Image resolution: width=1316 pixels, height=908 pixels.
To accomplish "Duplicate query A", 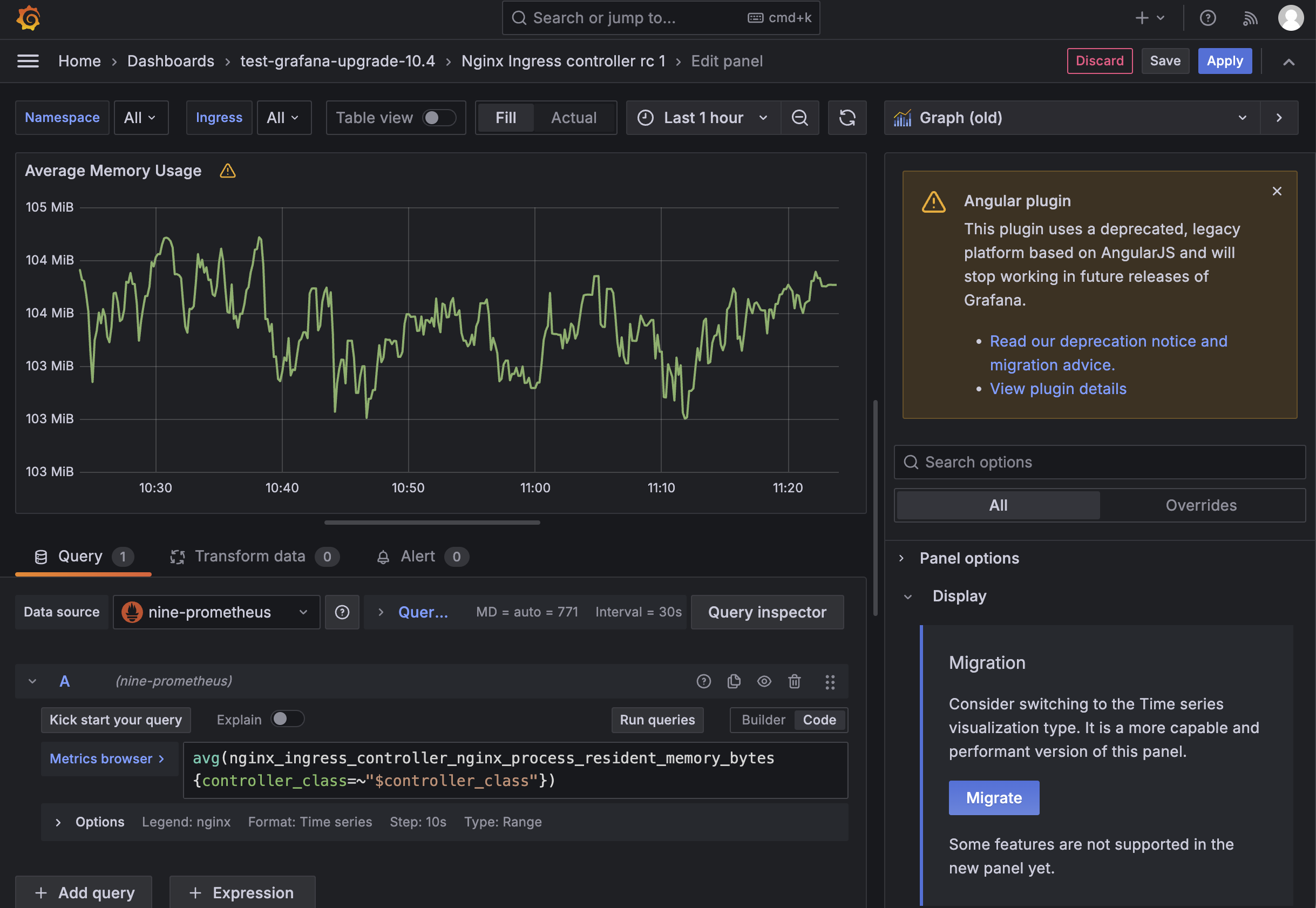I will (x=734, y=682).
